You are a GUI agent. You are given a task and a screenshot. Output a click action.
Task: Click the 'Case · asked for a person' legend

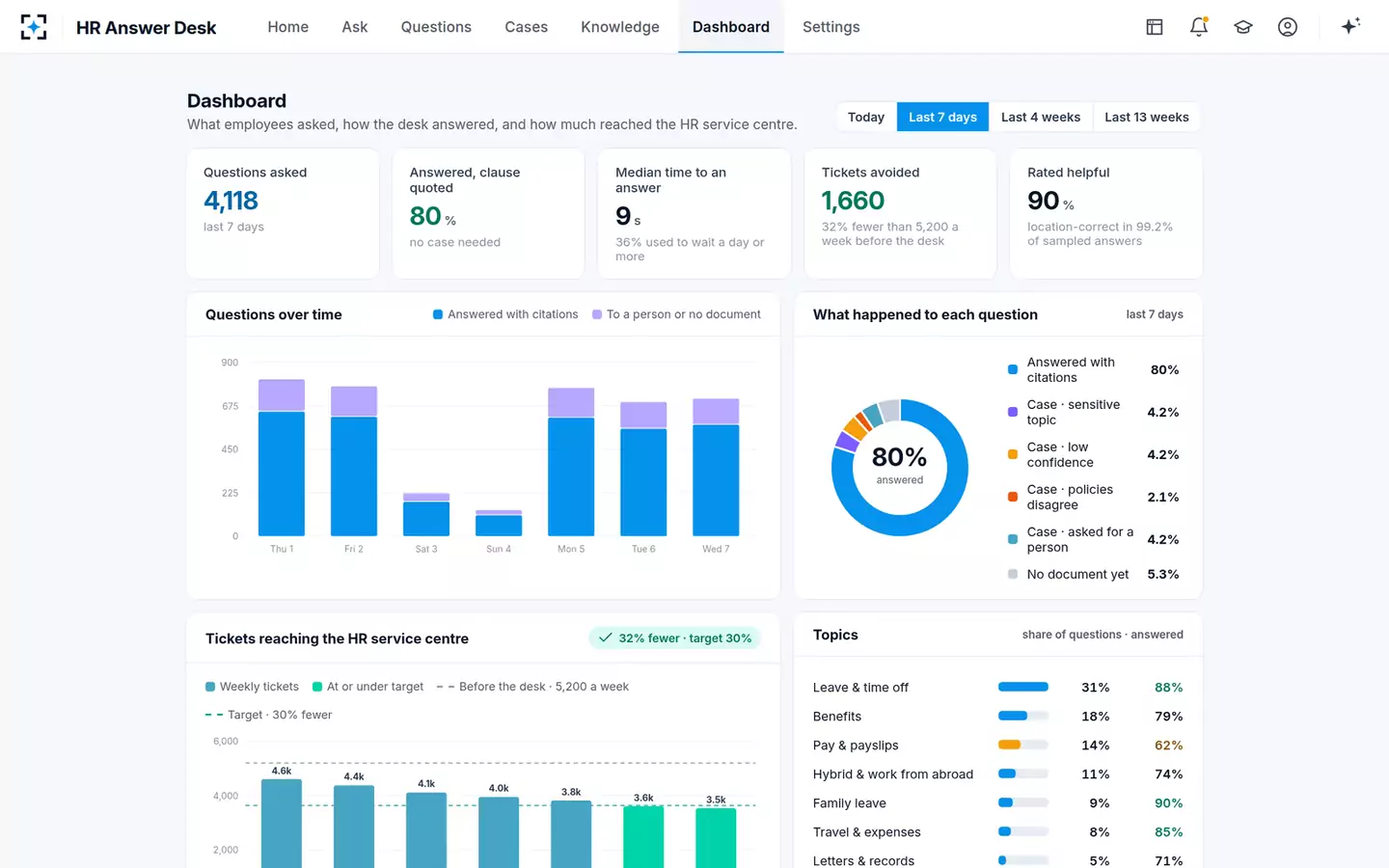(x=1093, y=539)
